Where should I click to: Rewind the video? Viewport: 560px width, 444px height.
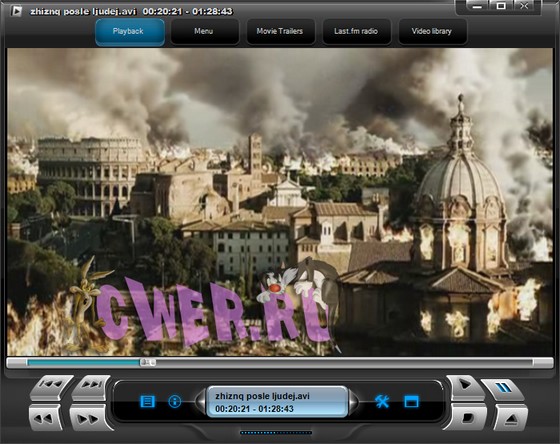[45, 418]
